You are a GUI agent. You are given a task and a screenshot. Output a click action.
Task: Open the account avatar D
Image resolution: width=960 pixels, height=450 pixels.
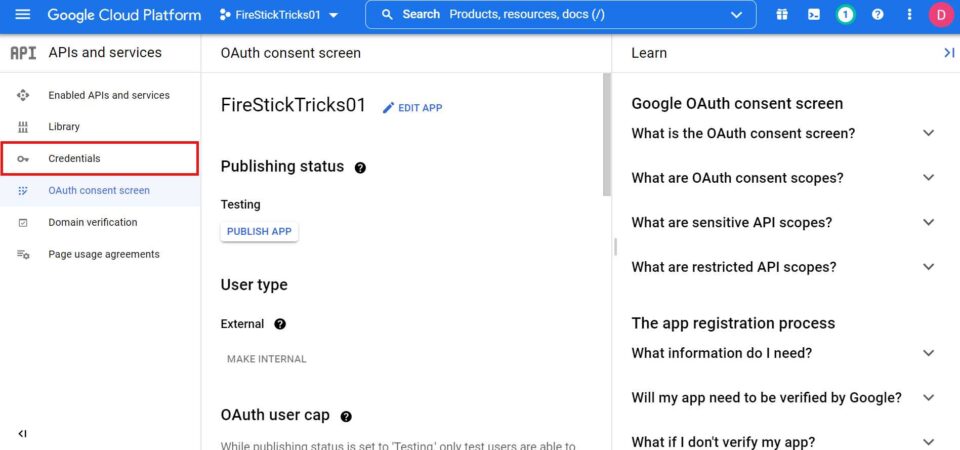[941, 15]
